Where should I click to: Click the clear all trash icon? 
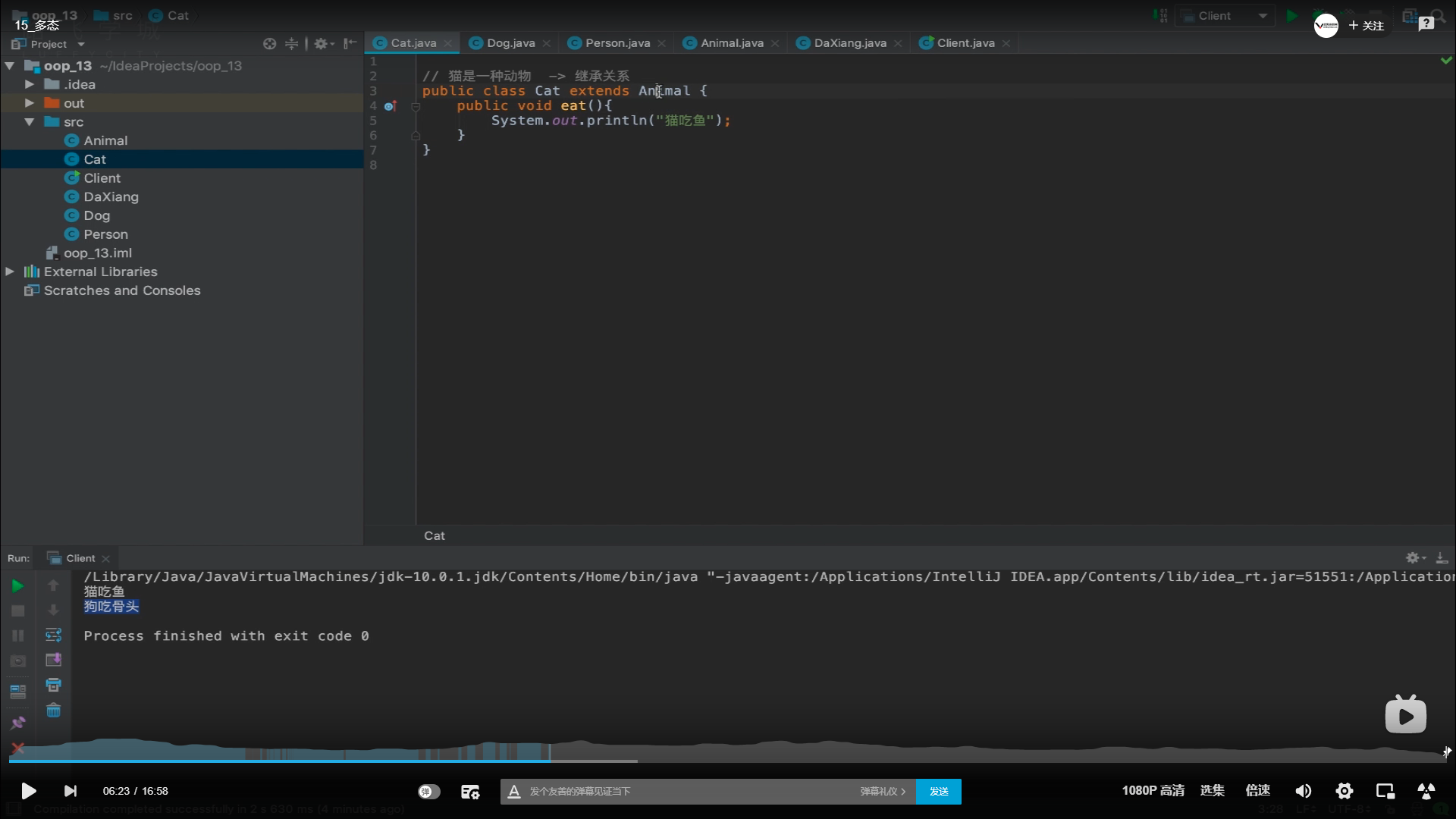(53, 711)
